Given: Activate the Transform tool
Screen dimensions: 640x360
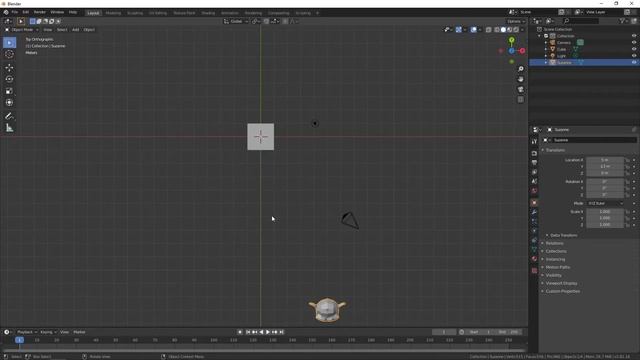Looking at the screenshot, I should pos(9,102).
